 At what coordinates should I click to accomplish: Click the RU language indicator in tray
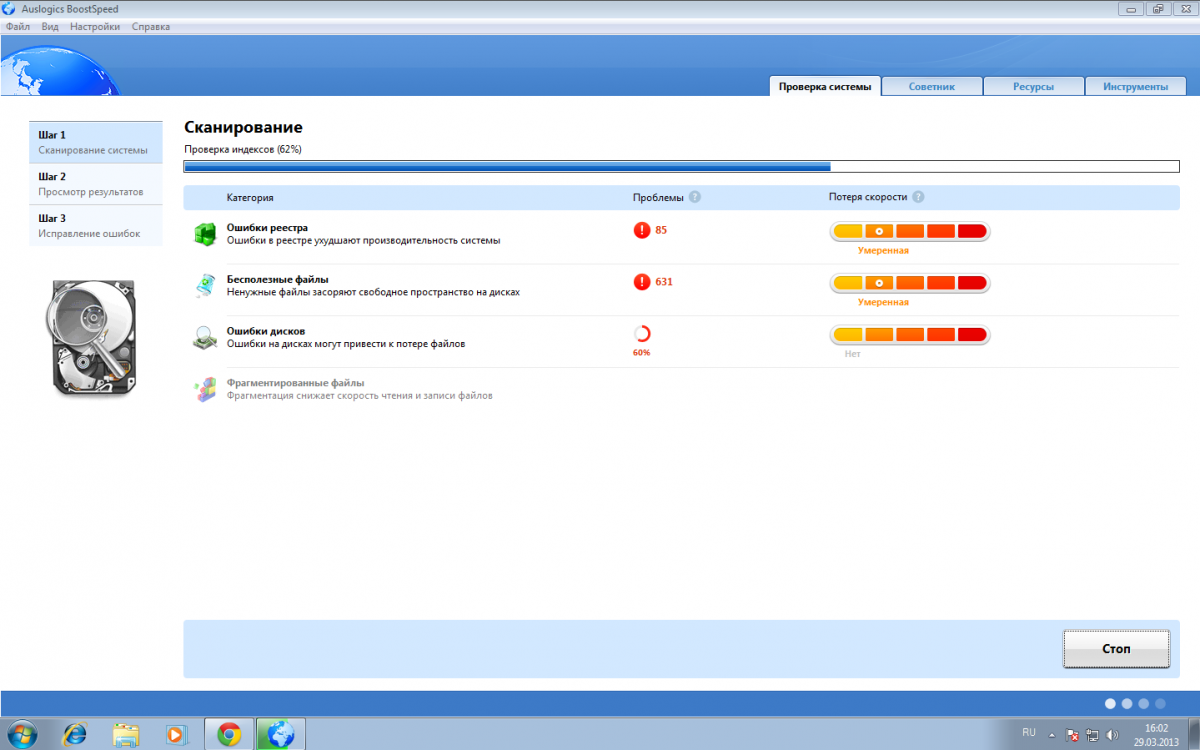coord(1029,733)
